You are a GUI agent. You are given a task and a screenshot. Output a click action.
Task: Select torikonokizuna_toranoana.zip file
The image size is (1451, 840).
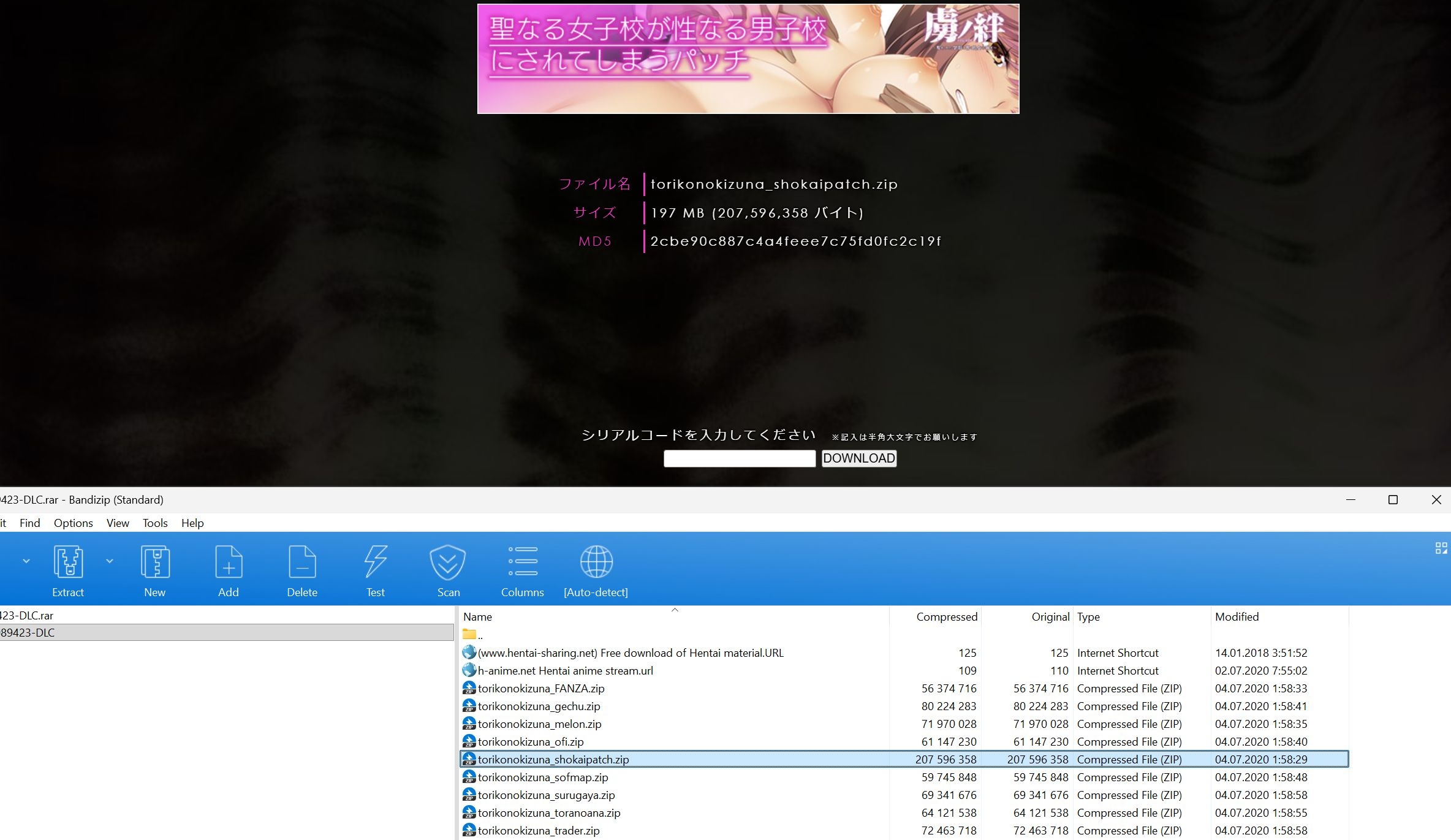click(904, 812)
